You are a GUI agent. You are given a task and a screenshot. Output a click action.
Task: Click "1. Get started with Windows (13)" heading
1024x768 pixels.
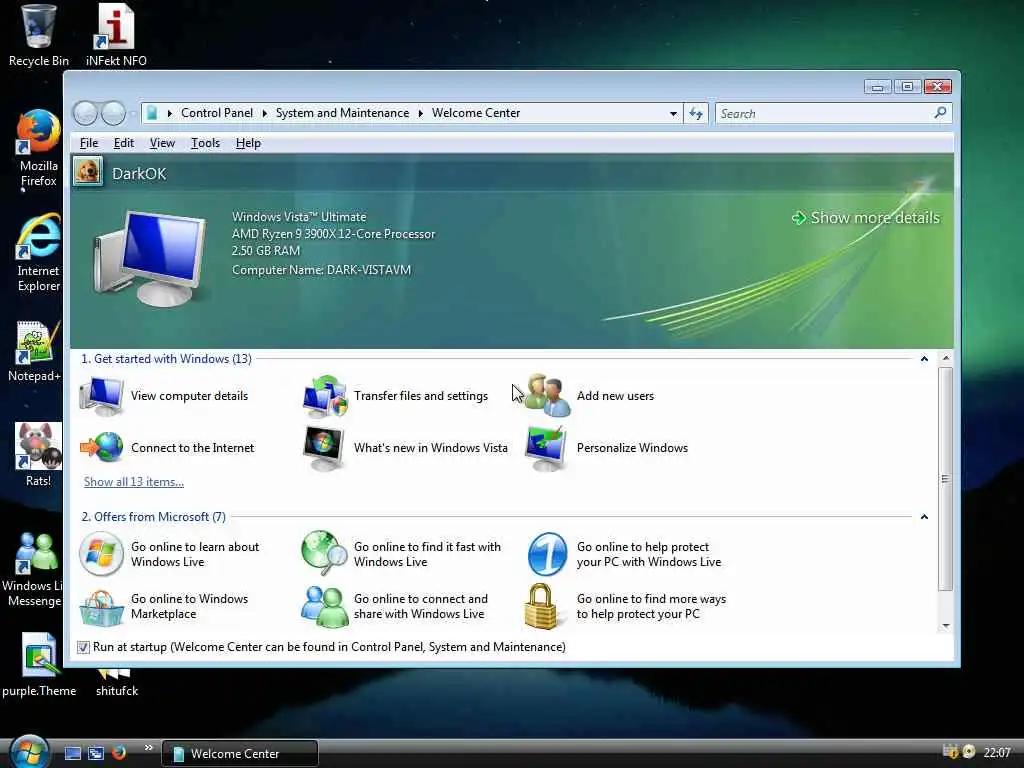(167, 359)
